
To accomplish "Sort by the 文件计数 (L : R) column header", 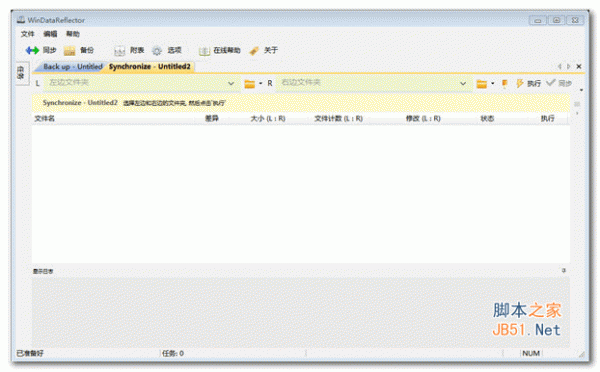I will pos(339,119).
